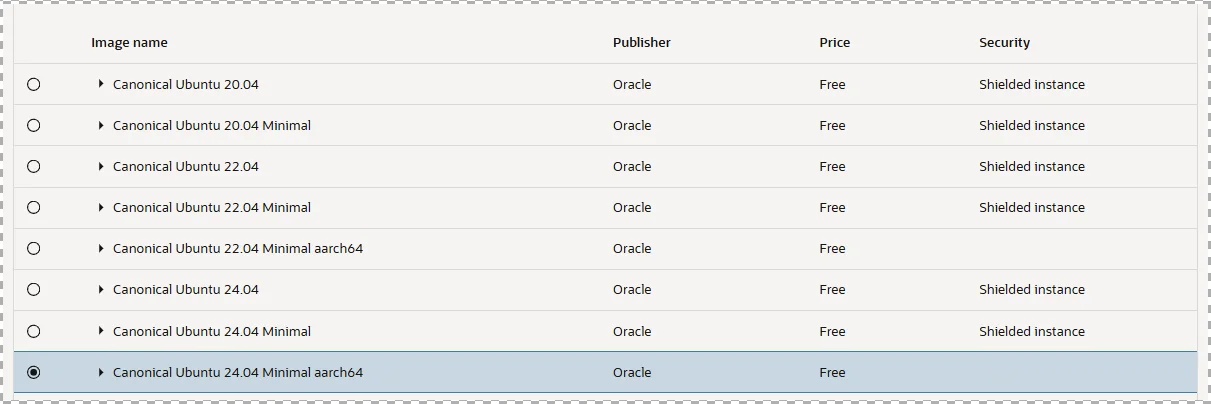Click text Canonical Ubuntu 22.04 Minimal aarch64
The height and width of the screenshot is (404, 1211).
point(238,249)
